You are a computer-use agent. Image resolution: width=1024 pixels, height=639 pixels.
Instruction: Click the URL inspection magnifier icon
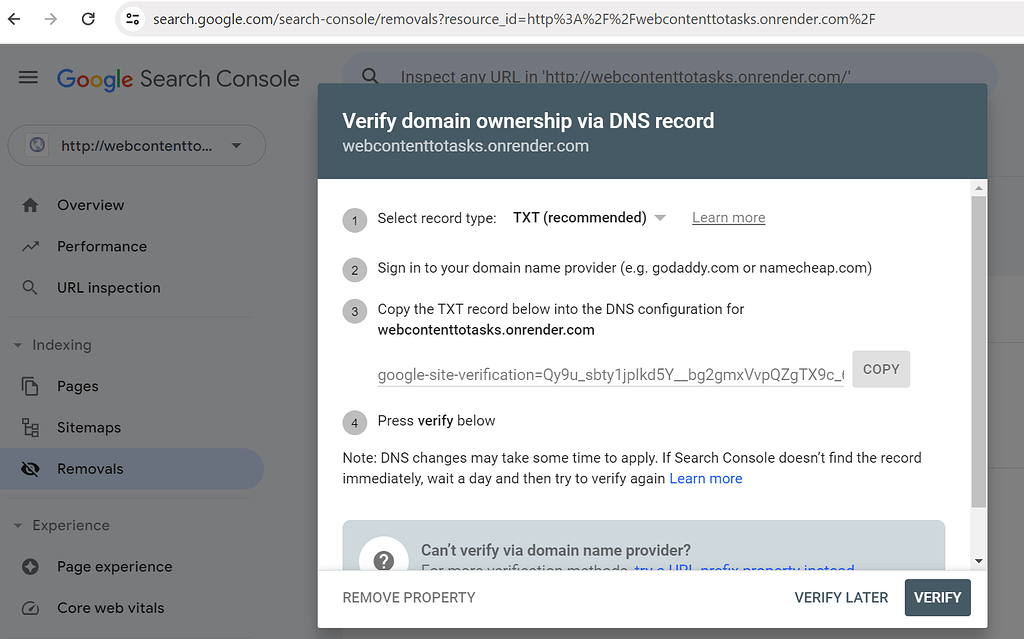coord(30,287)
